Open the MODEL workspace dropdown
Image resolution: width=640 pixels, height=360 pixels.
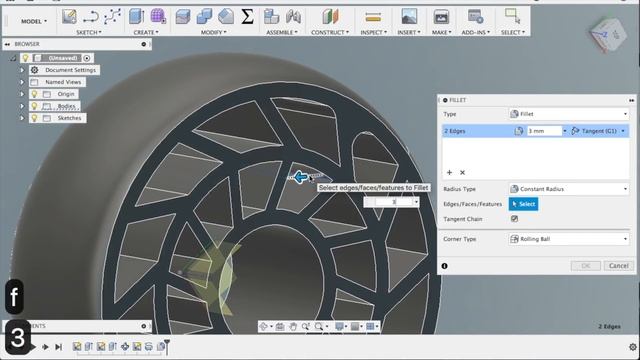click(34, 21)
